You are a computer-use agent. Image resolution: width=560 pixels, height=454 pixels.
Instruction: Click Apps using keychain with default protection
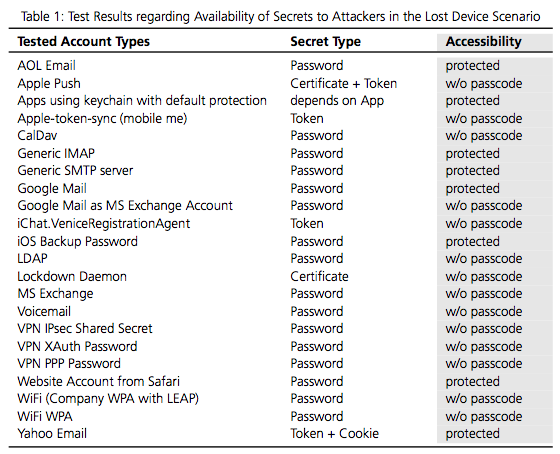(x=142, y=101)
